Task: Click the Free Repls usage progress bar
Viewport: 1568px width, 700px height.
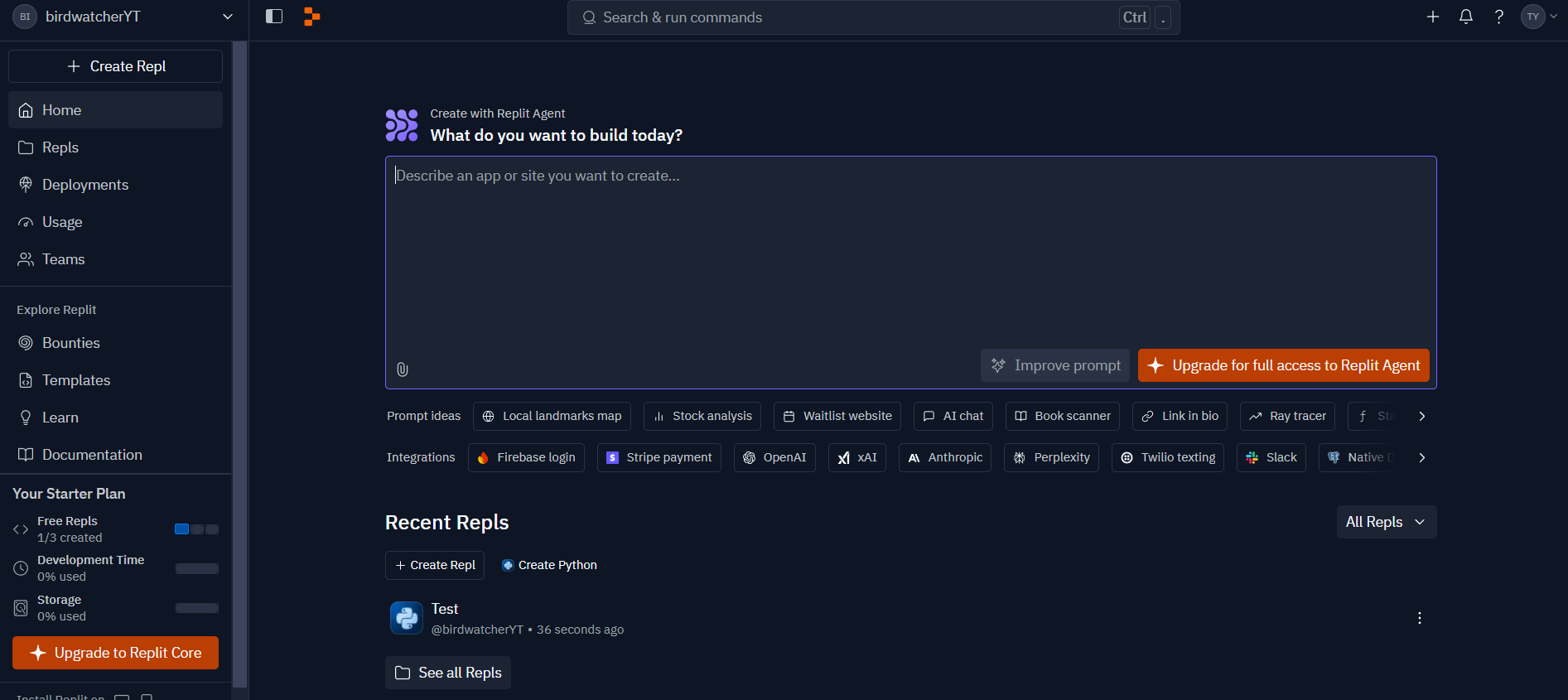Action: pyautogui.click(x=197, y=529)
